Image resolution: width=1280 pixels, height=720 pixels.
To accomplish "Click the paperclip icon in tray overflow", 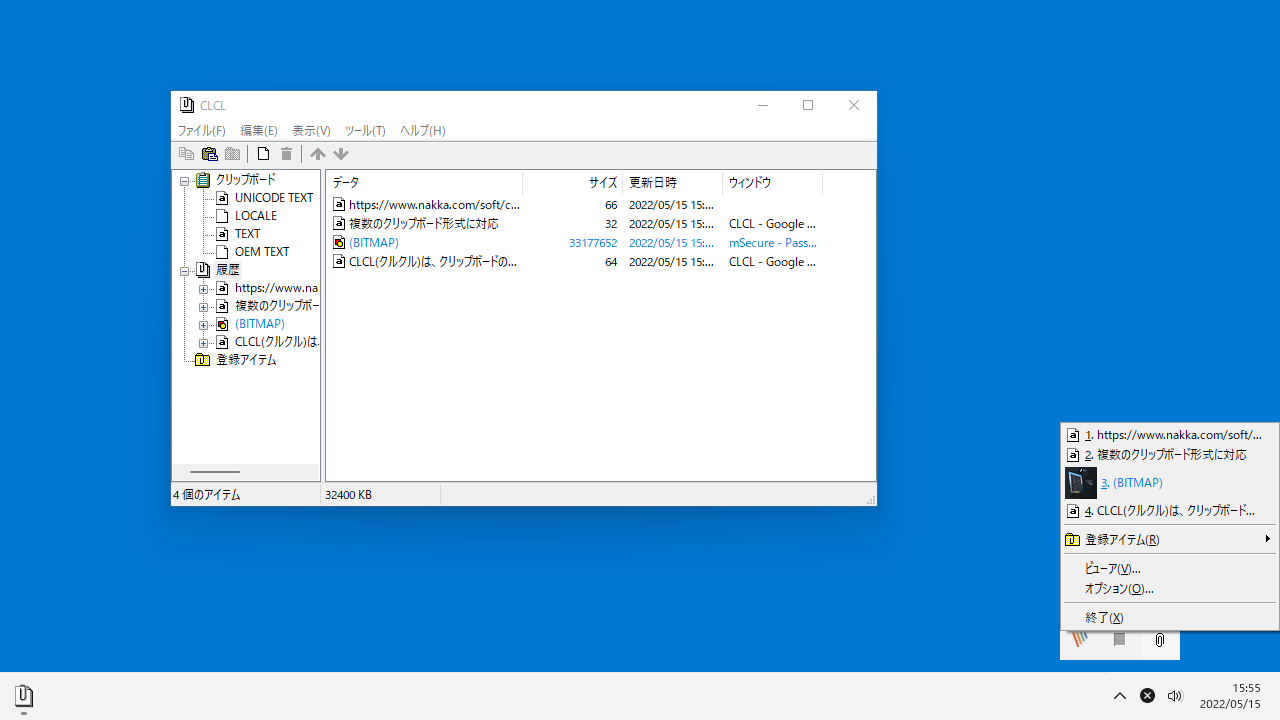I will pyautogui.click(x=1160, y=640).
